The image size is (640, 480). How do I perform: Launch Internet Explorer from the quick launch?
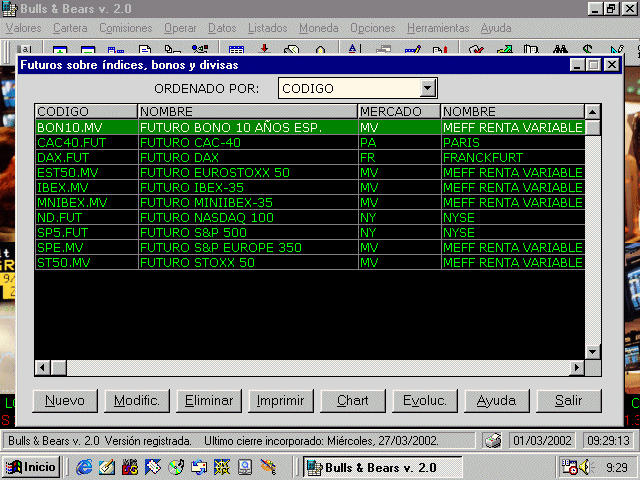[84, 467]
